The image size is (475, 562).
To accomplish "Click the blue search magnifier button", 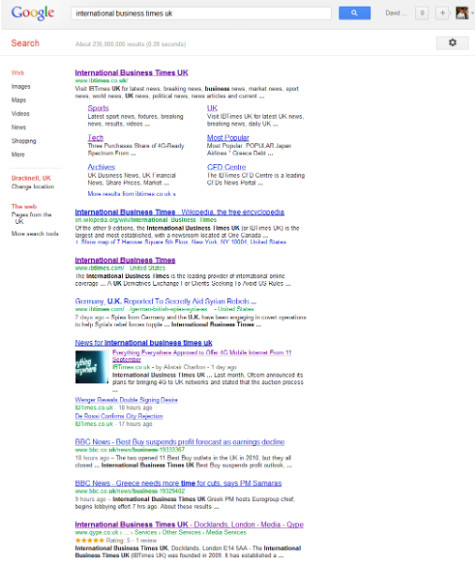I will (354, 13).
